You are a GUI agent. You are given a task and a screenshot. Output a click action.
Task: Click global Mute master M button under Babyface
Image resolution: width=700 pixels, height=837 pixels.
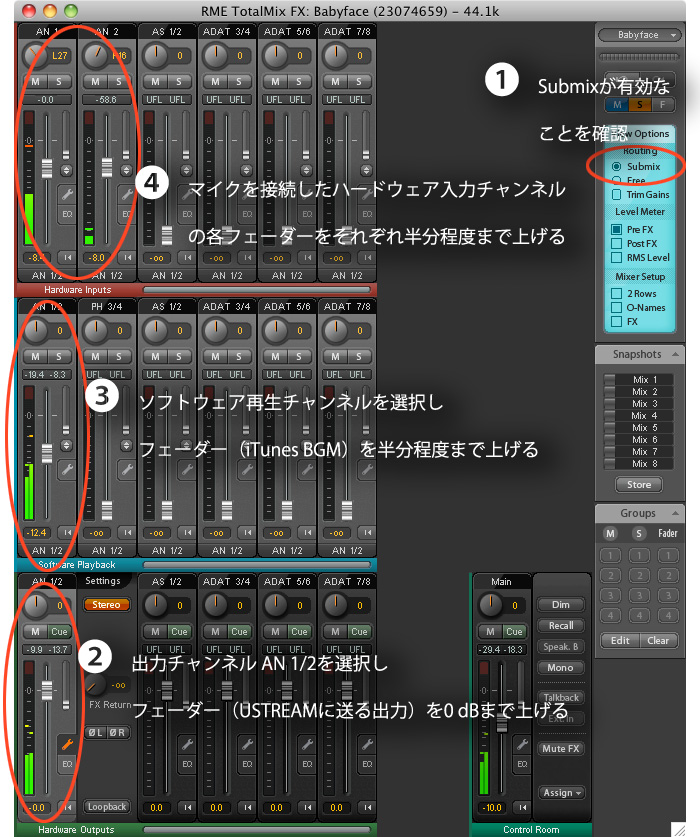617,105
